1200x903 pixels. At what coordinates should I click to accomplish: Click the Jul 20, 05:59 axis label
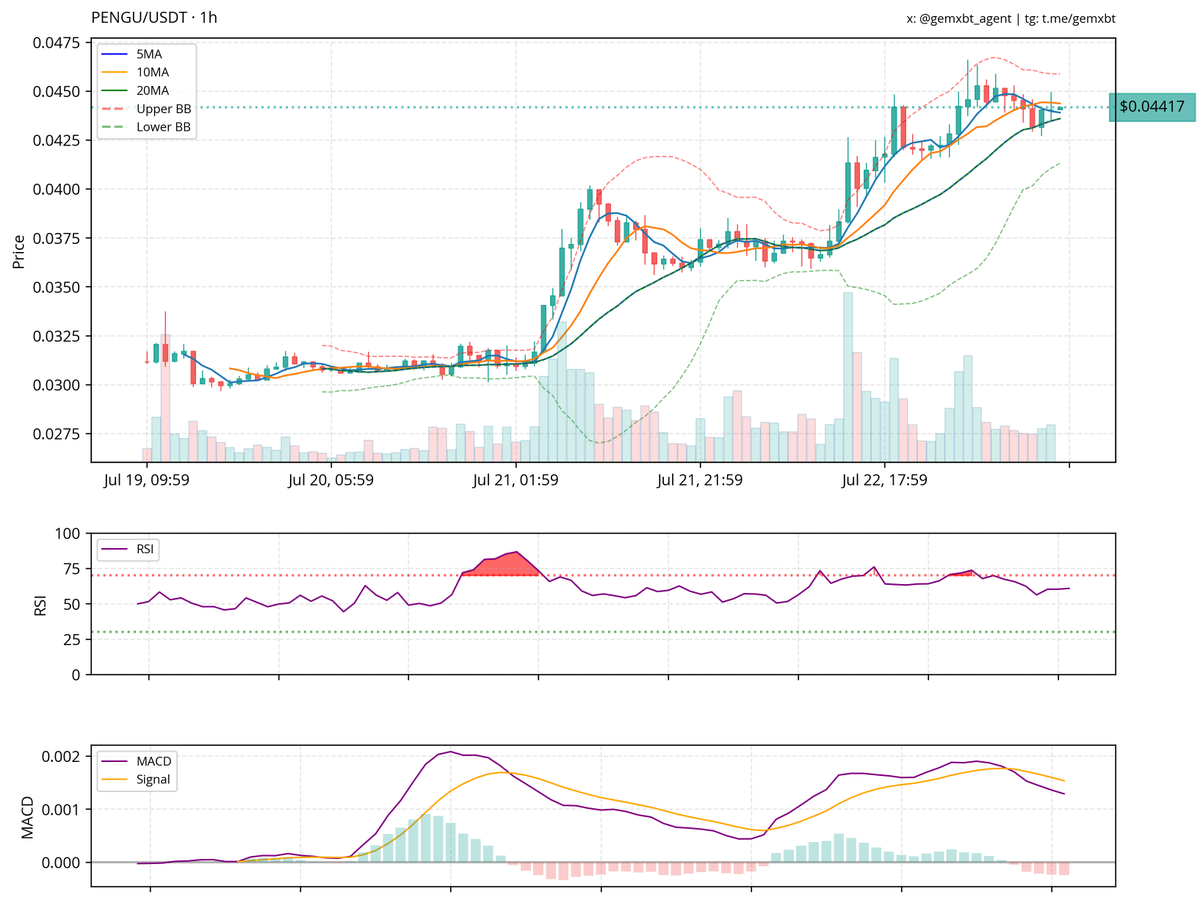click(331, 480)
